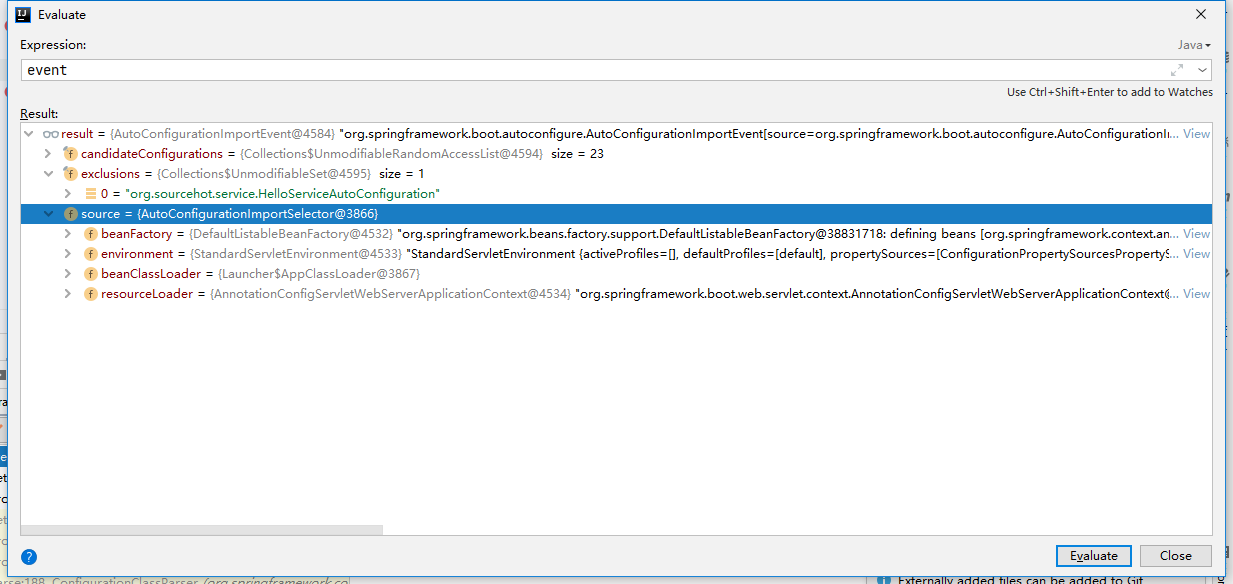Expand the candidateConfigurations node

47,154
